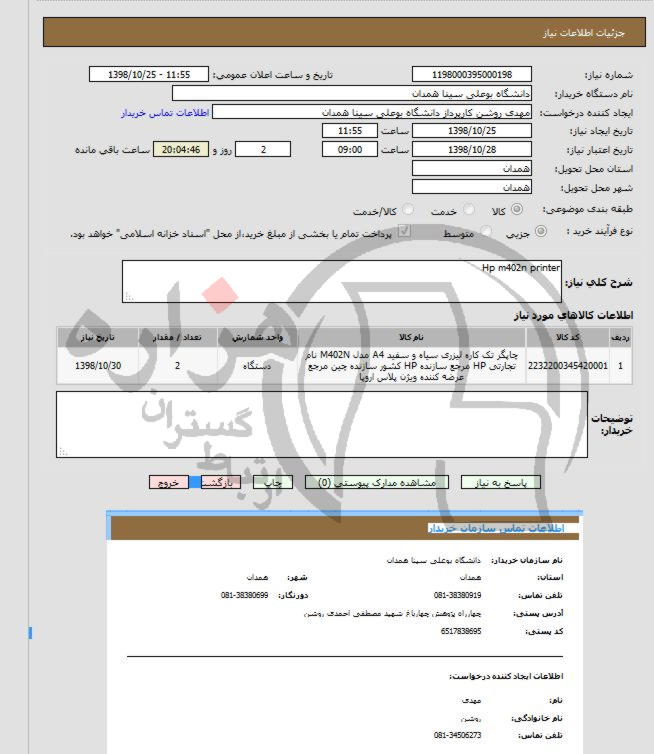The height and width of the screenshot is (754, 654).
Task: Select the کالا/خدمت radio button
Action: click(408, 209)
